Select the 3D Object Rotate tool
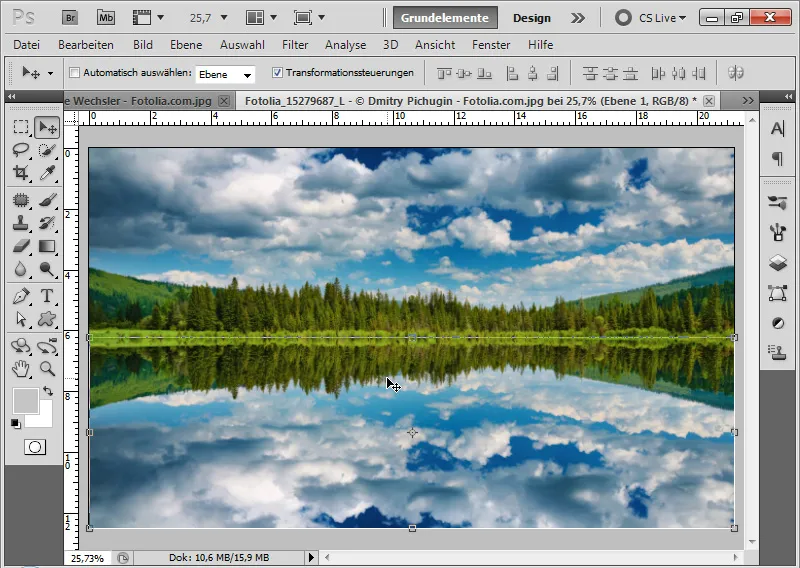 tap(20, 346)
